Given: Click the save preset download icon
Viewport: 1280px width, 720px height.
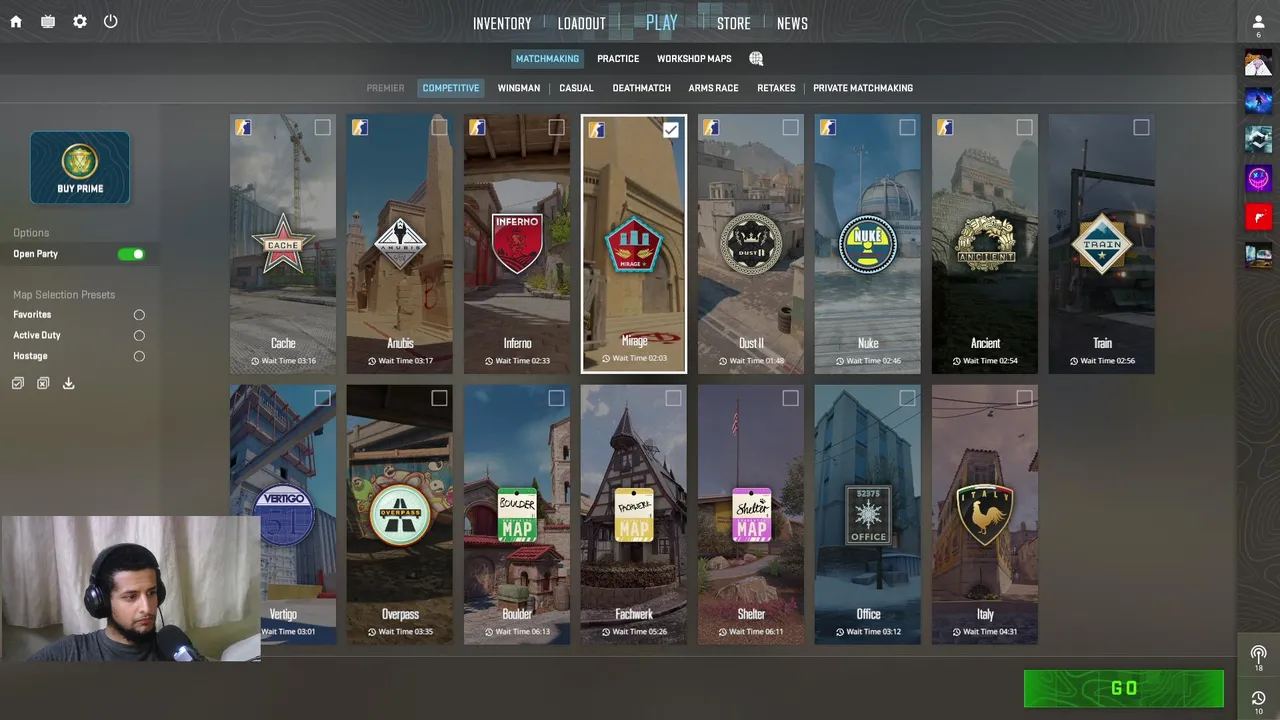Looking at the screenshot, I should (x=68, y=383).
